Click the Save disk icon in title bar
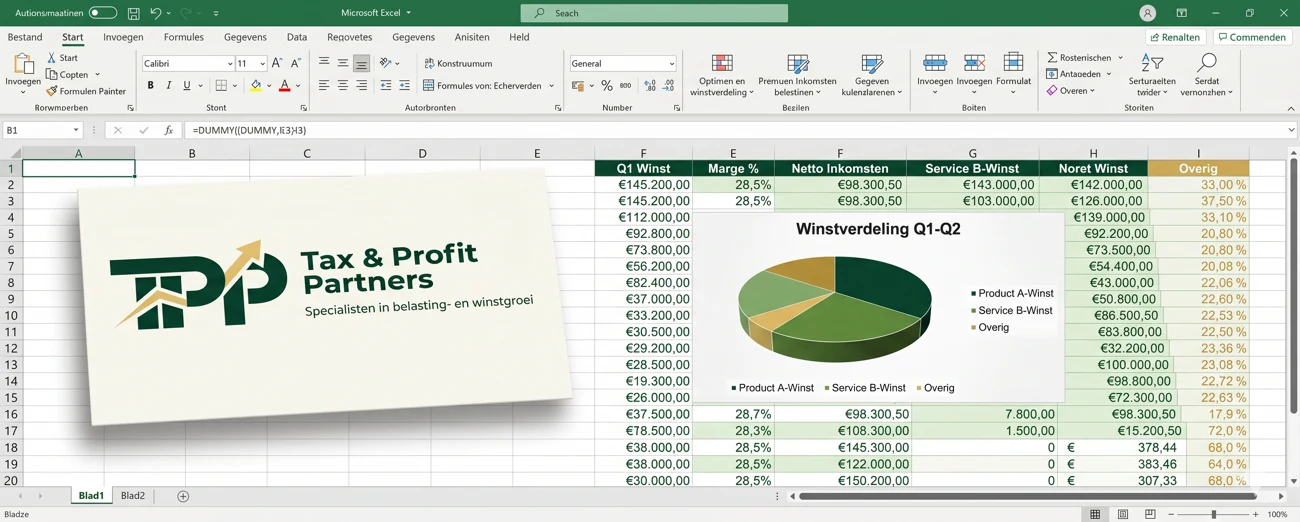Screen dimensions: 1300x522 [x=133, y=13]
